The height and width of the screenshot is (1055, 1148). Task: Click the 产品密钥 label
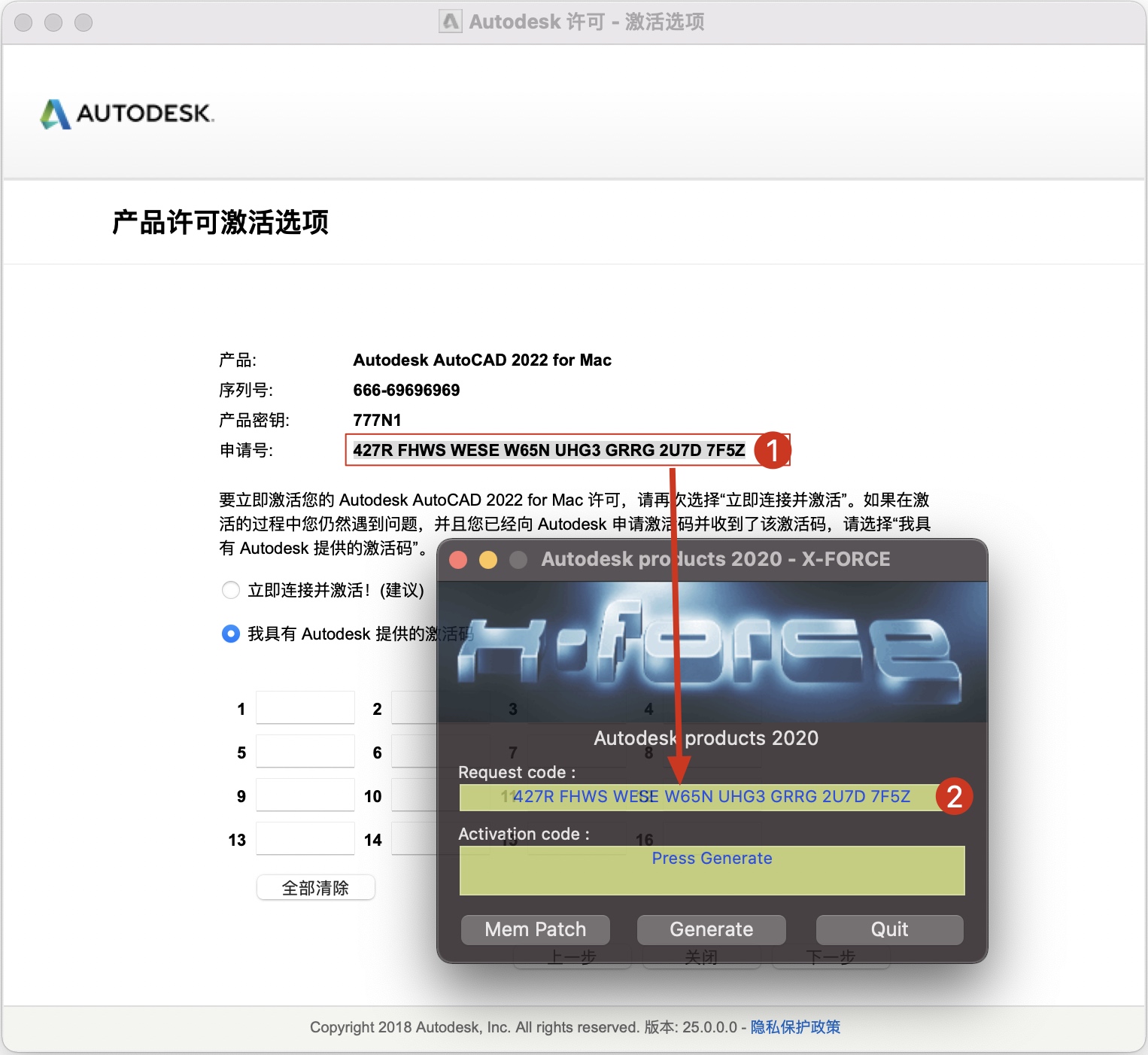coord(254,420)
